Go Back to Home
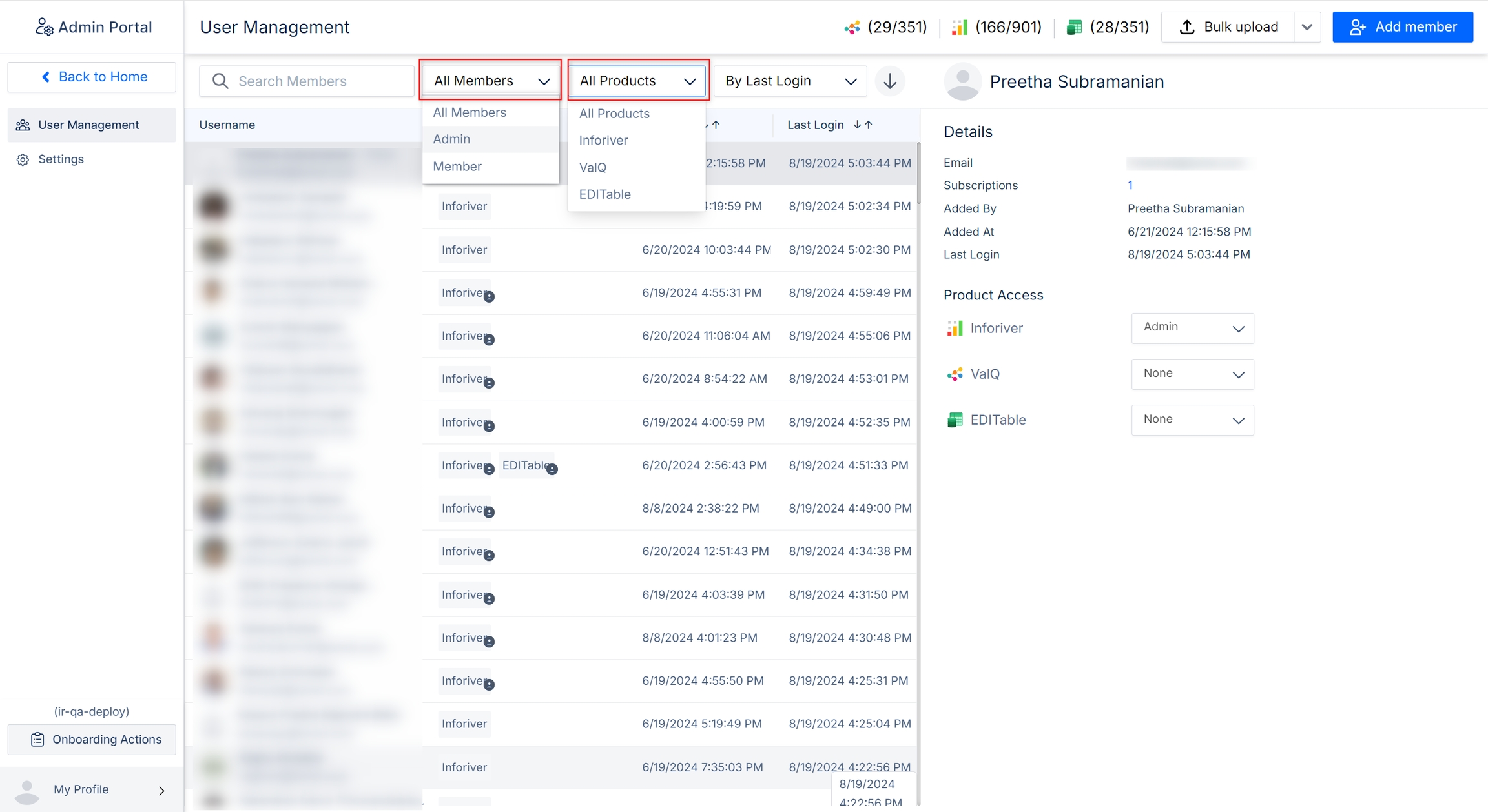This screenshot has width=1488, height=812. click(x=92, y=77)
